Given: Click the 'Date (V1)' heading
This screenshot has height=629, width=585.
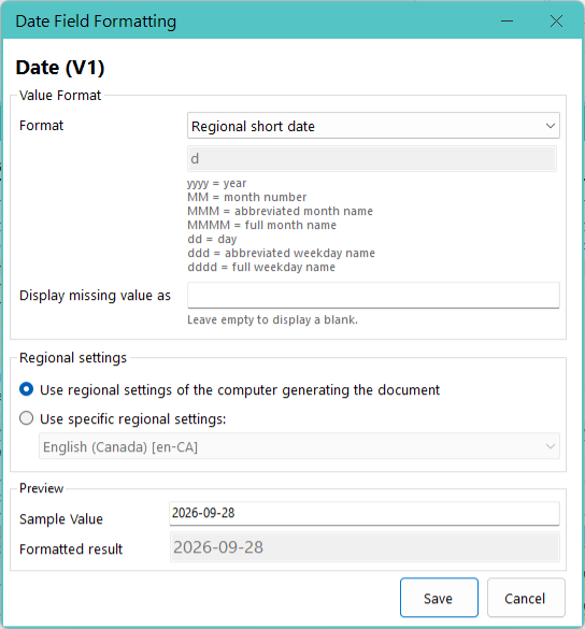Looking at the screenshot, I should (x=60, y=67).
